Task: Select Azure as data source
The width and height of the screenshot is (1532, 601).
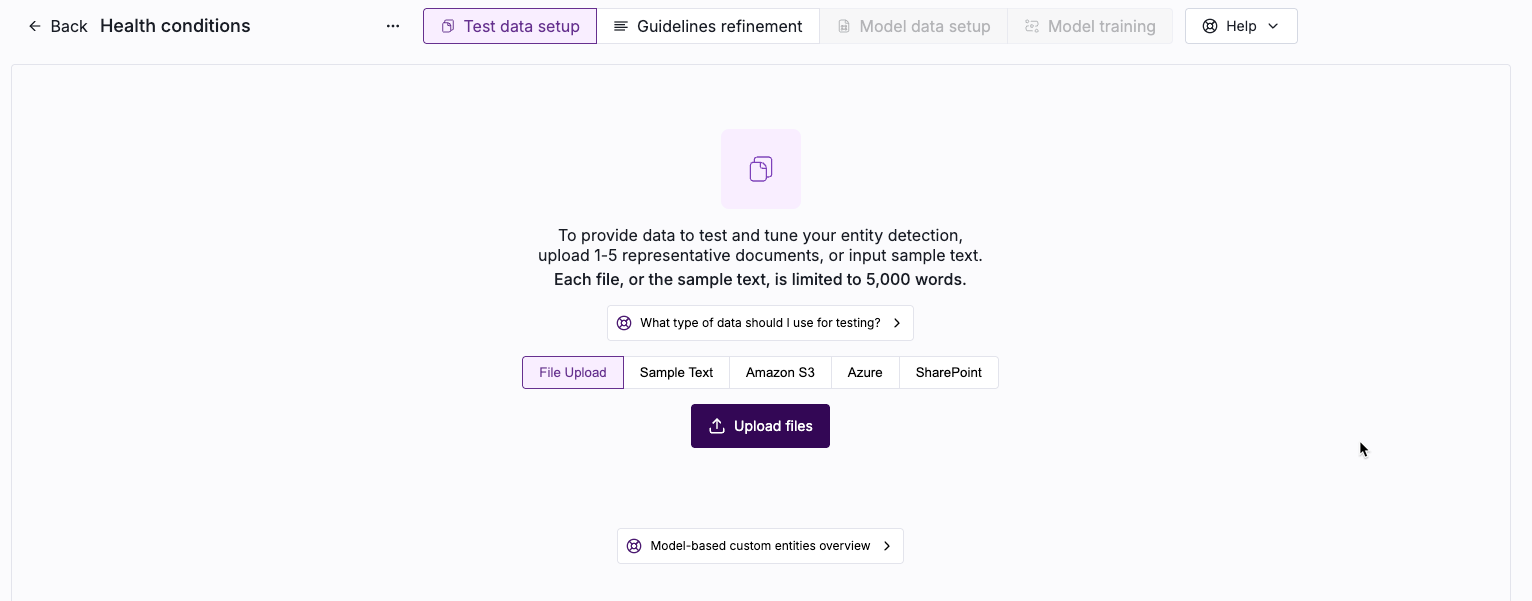Action: (865, 372)
